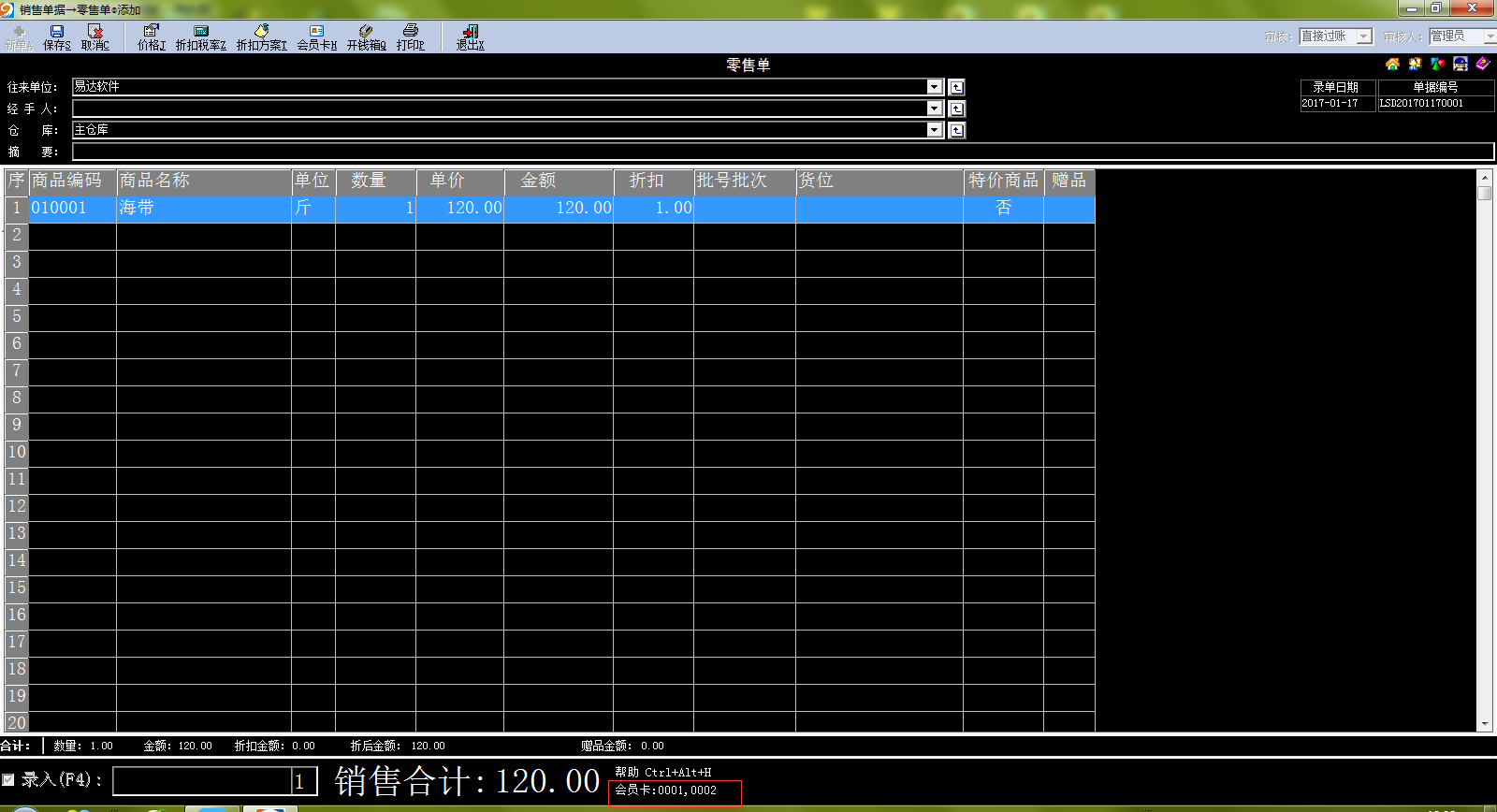Open 折扣税率 discount tax rate tool

click(x=200, y=36)
